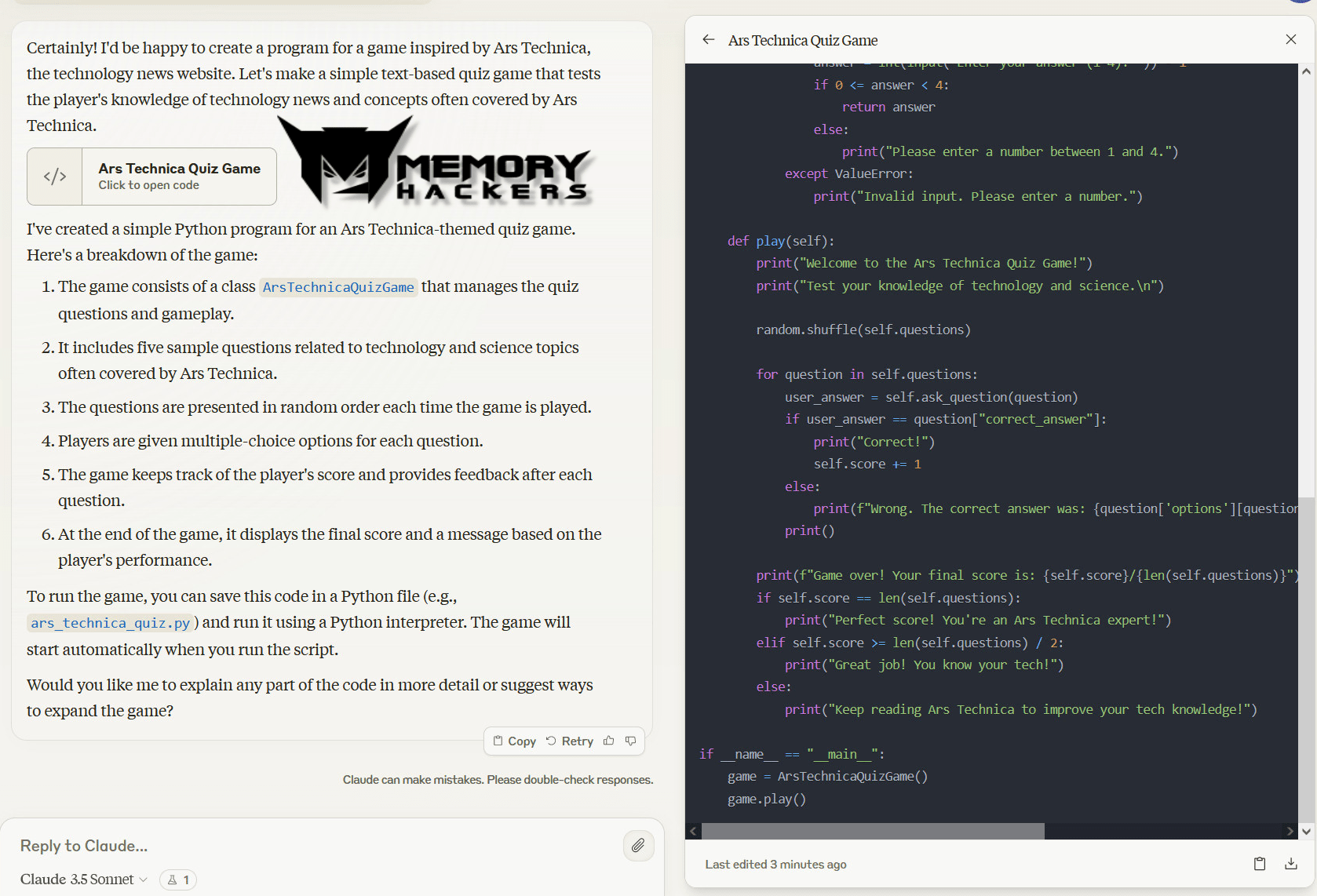
Task: Click the code panel's left scroll arrow
Action: coord(693,831)
